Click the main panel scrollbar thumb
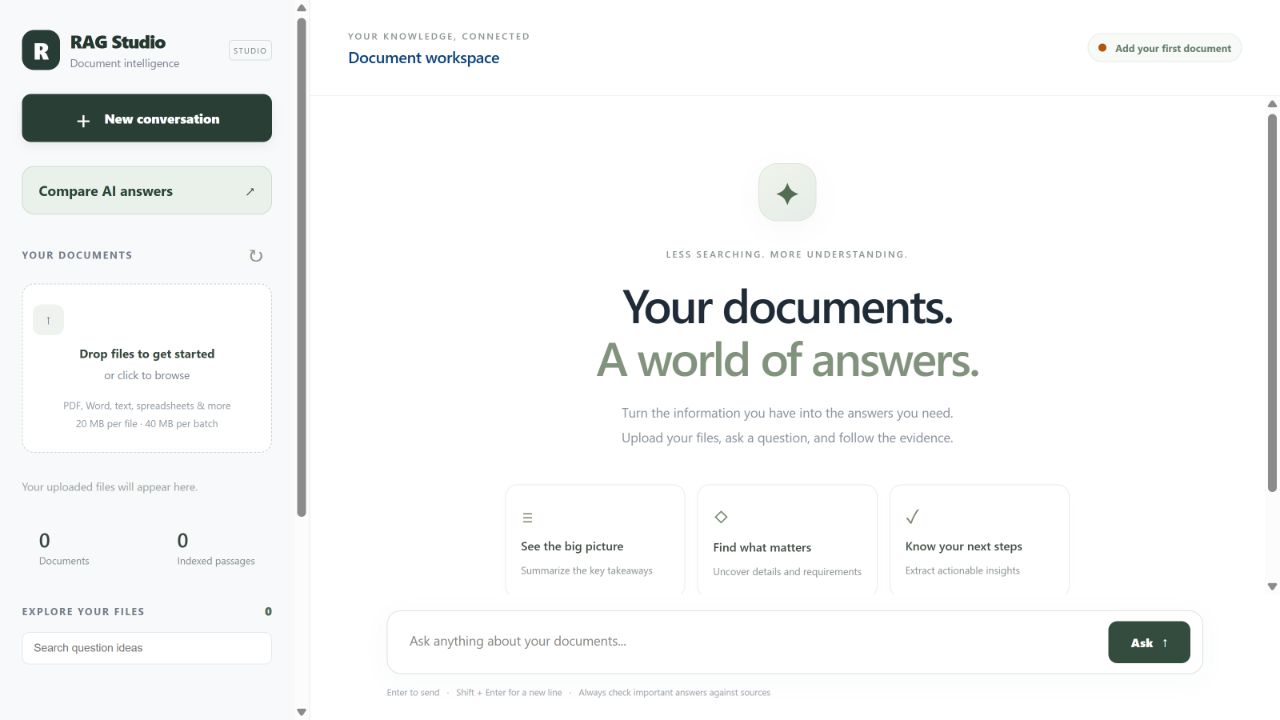1280x720 pixels. [x=1272, y=302]
